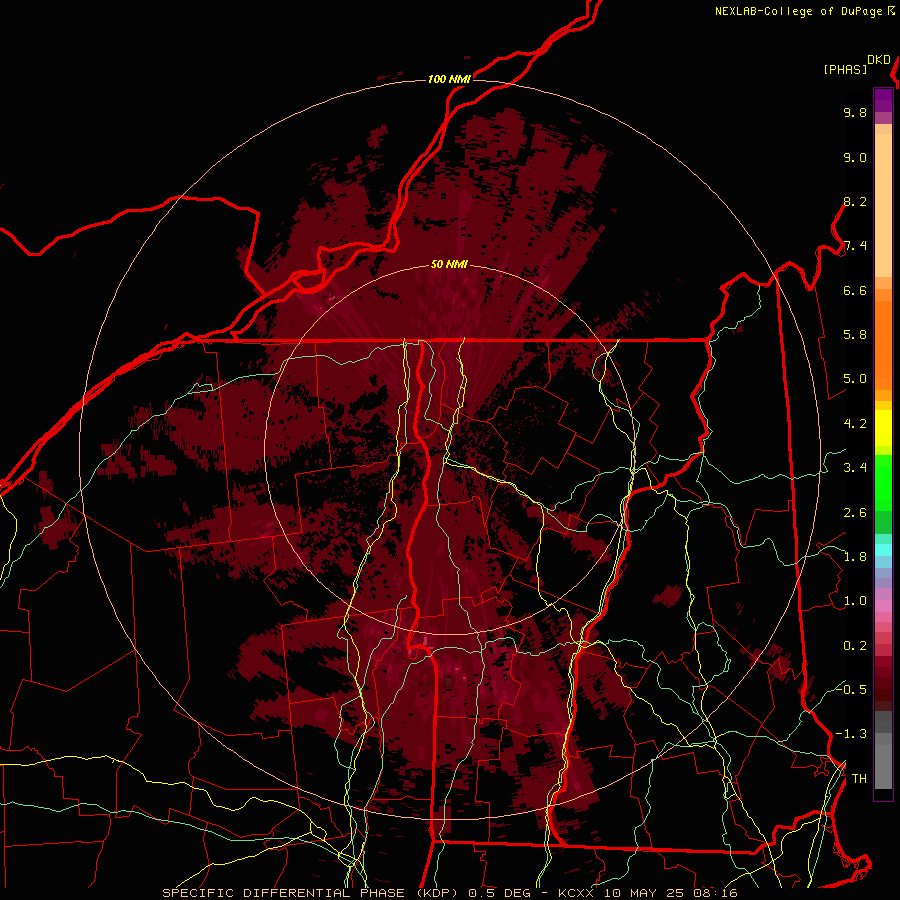Click the bright green segment of color bar
Viewport: 900px width, 900px height.
pos(883,482)
